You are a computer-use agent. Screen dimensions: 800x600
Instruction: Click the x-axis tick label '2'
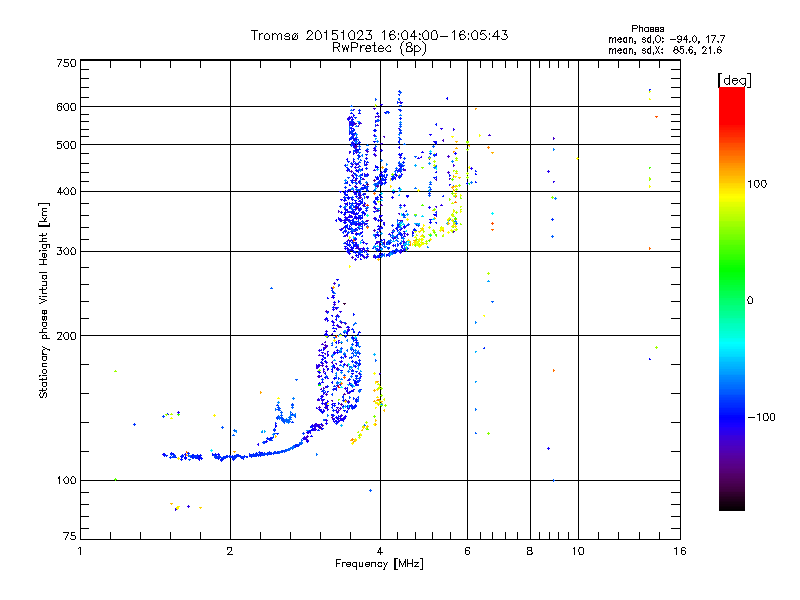(x=230, y=551)
